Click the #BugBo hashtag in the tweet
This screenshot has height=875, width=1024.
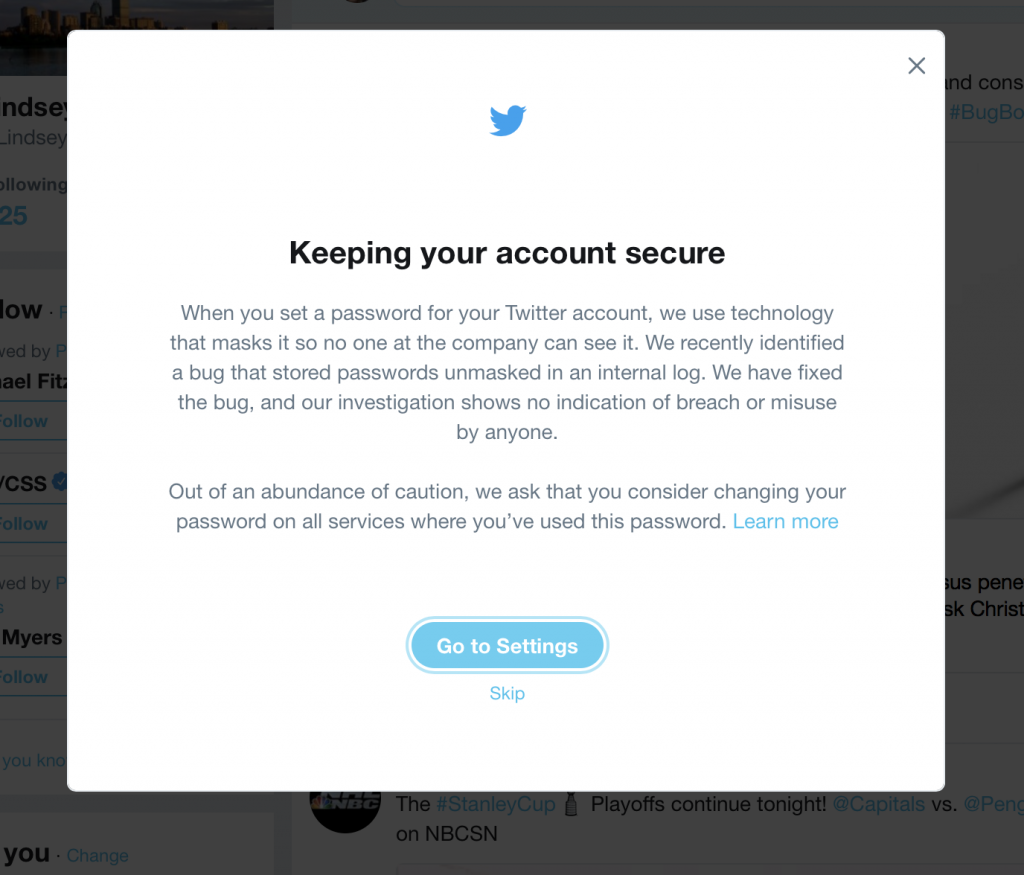(x=982, y=112)
